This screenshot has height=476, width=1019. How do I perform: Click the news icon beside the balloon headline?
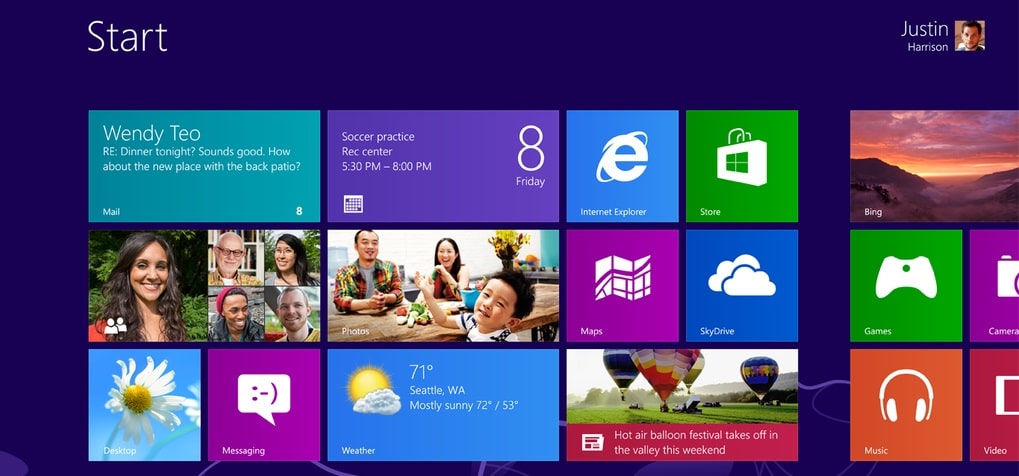pos(592,443)
